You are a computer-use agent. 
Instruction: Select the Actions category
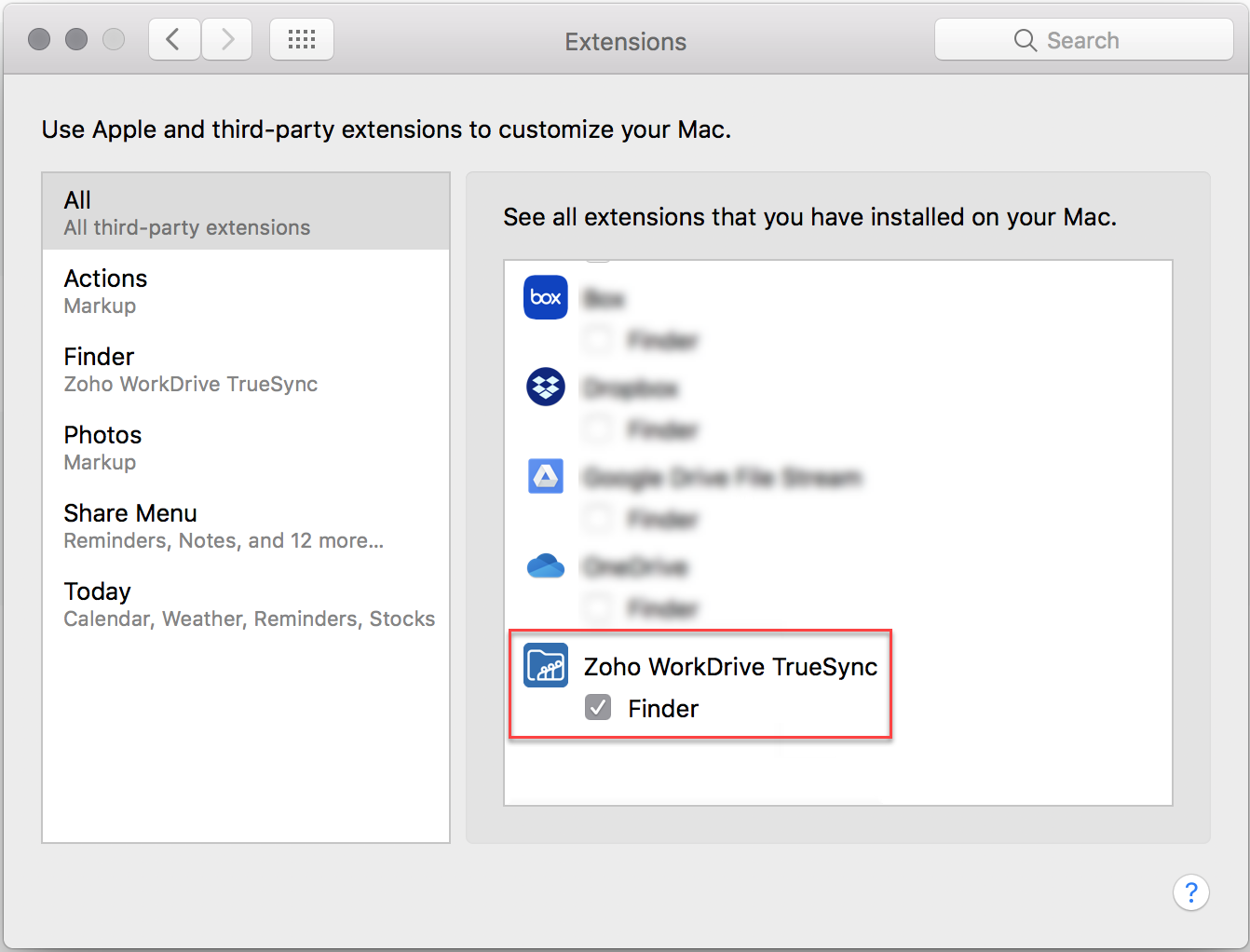[x=246, y=291]
